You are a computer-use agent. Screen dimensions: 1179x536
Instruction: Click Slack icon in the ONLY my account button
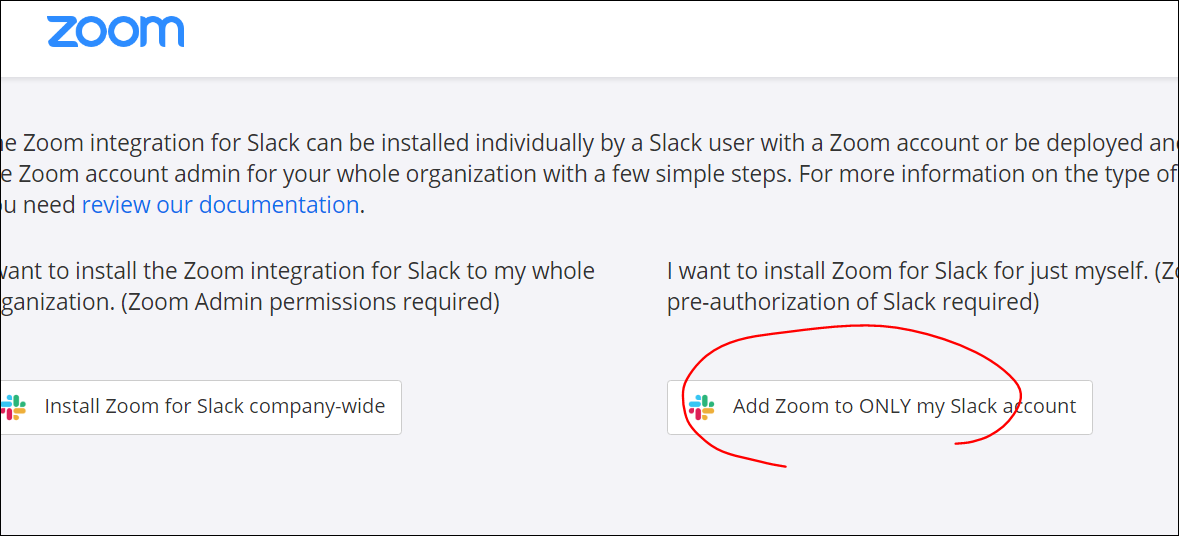pos(702,407)
